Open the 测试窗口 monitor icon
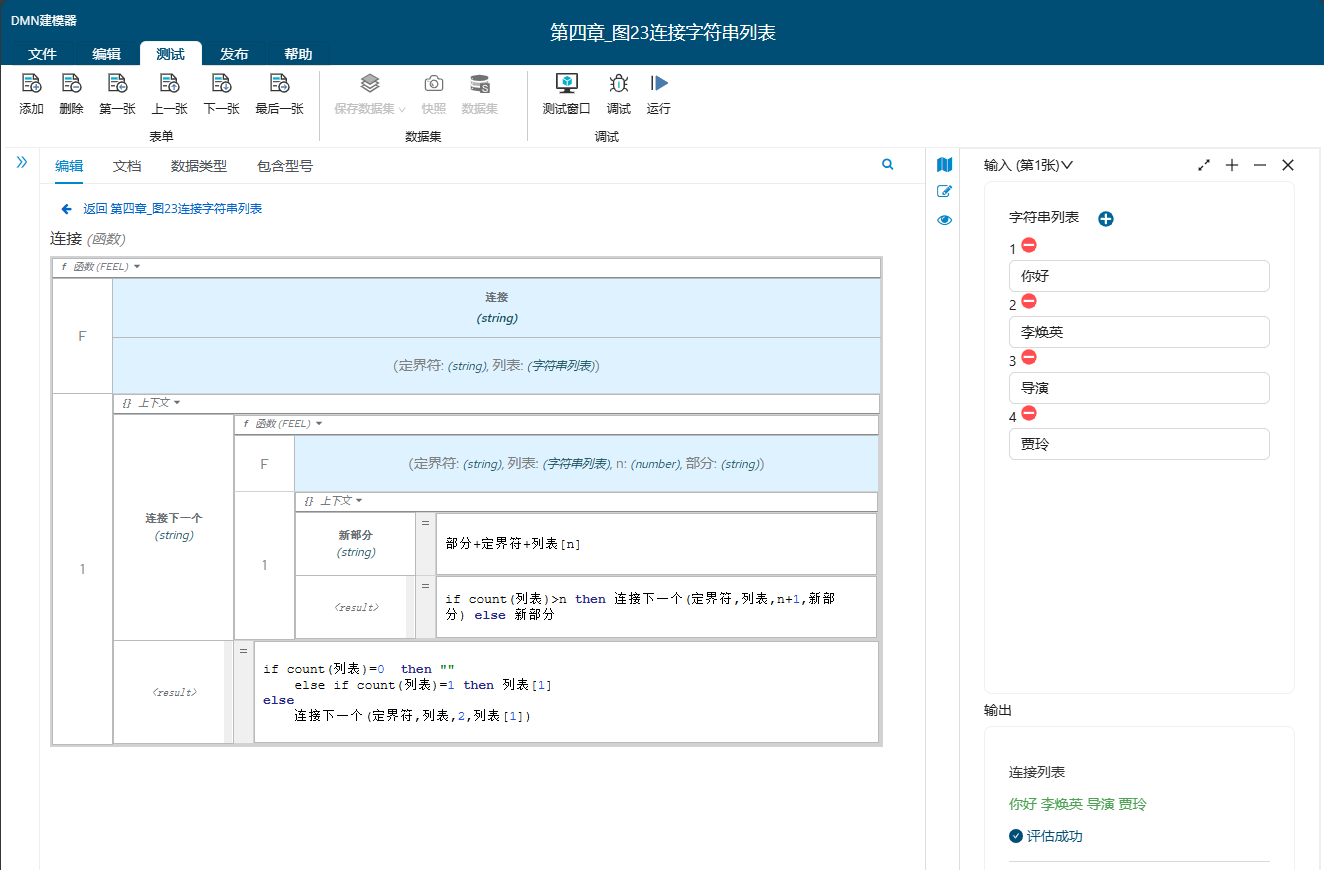The width and height of the screenshot is (1324, 870). point(567,83)
